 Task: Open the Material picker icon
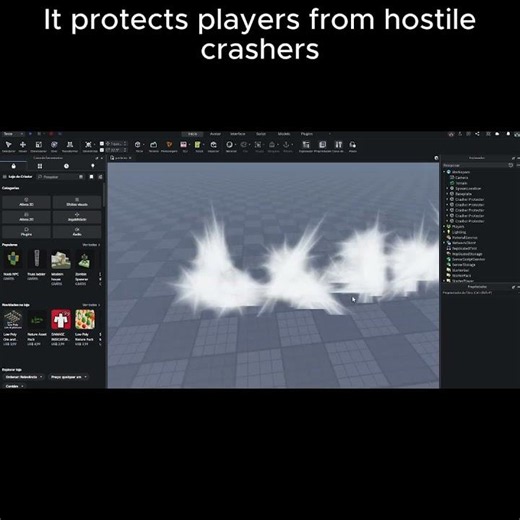click(x=229, y=145)
